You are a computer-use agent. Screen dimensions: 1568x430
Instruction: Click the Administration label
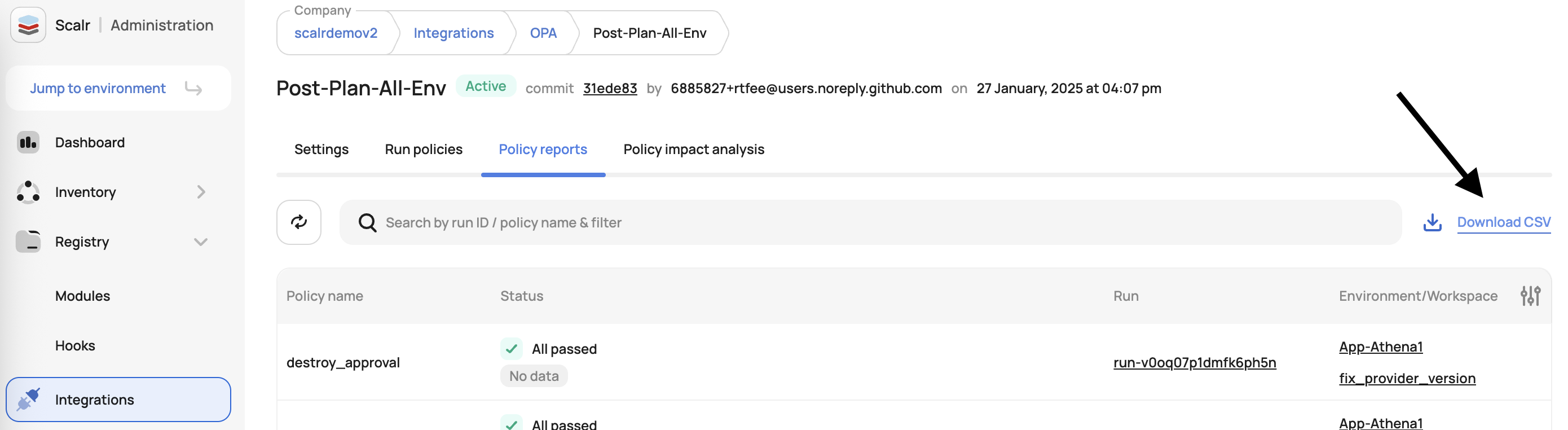pyautogui.click(x=162, y=25)
